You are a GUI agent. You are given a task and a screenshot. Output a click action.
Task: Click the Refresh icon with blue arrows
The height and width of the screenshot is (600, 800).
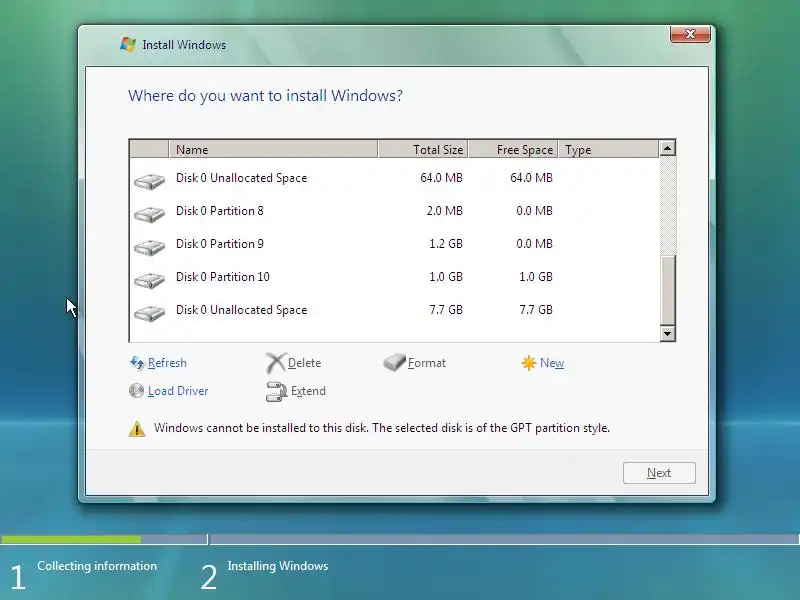(x=137, y=363)
